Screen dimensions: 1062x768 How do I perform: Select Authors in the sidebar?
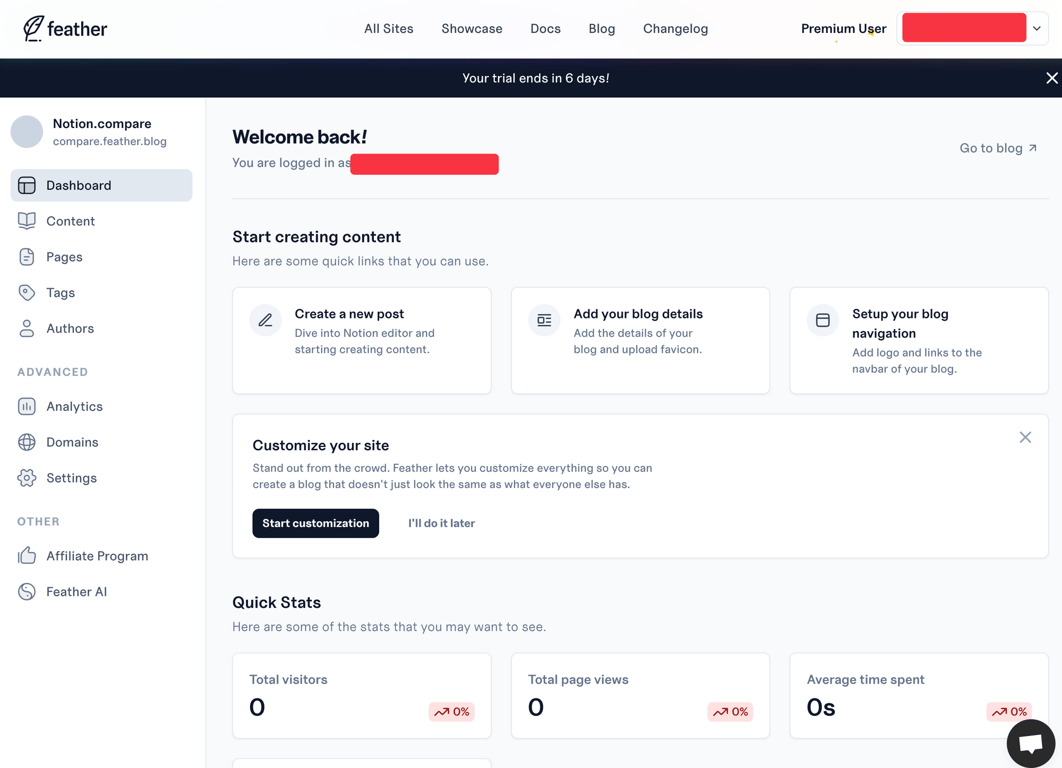pyautogui.click(x=102, y=328)
